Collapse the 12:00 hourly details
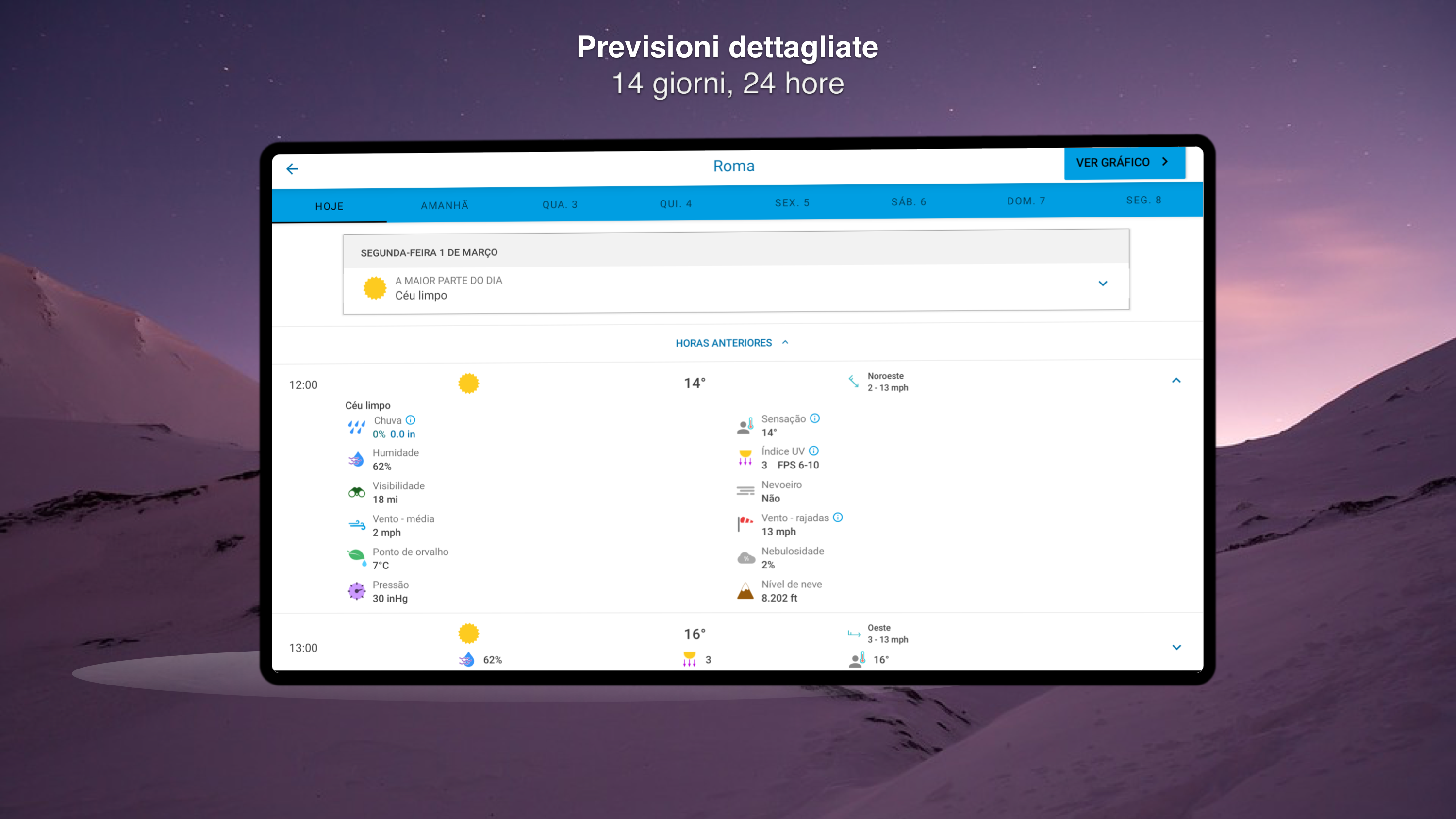This screenshot has height=819, width=1456. pyautogui.click(x=1176, y=381)
